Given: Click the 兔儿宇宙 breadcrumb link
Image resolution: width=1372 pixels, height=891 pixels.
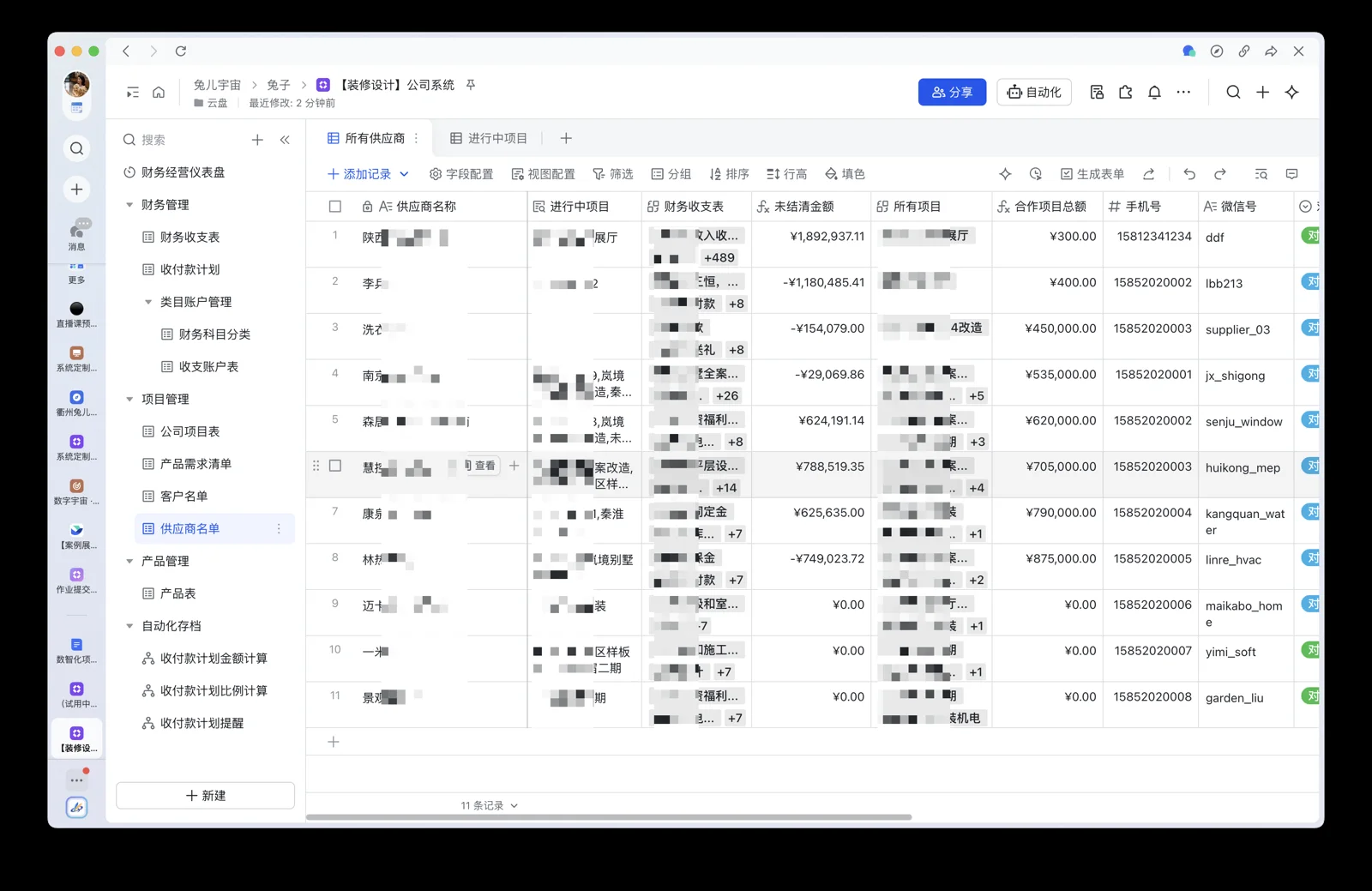Looking at the screenshot, I should 217,85.
